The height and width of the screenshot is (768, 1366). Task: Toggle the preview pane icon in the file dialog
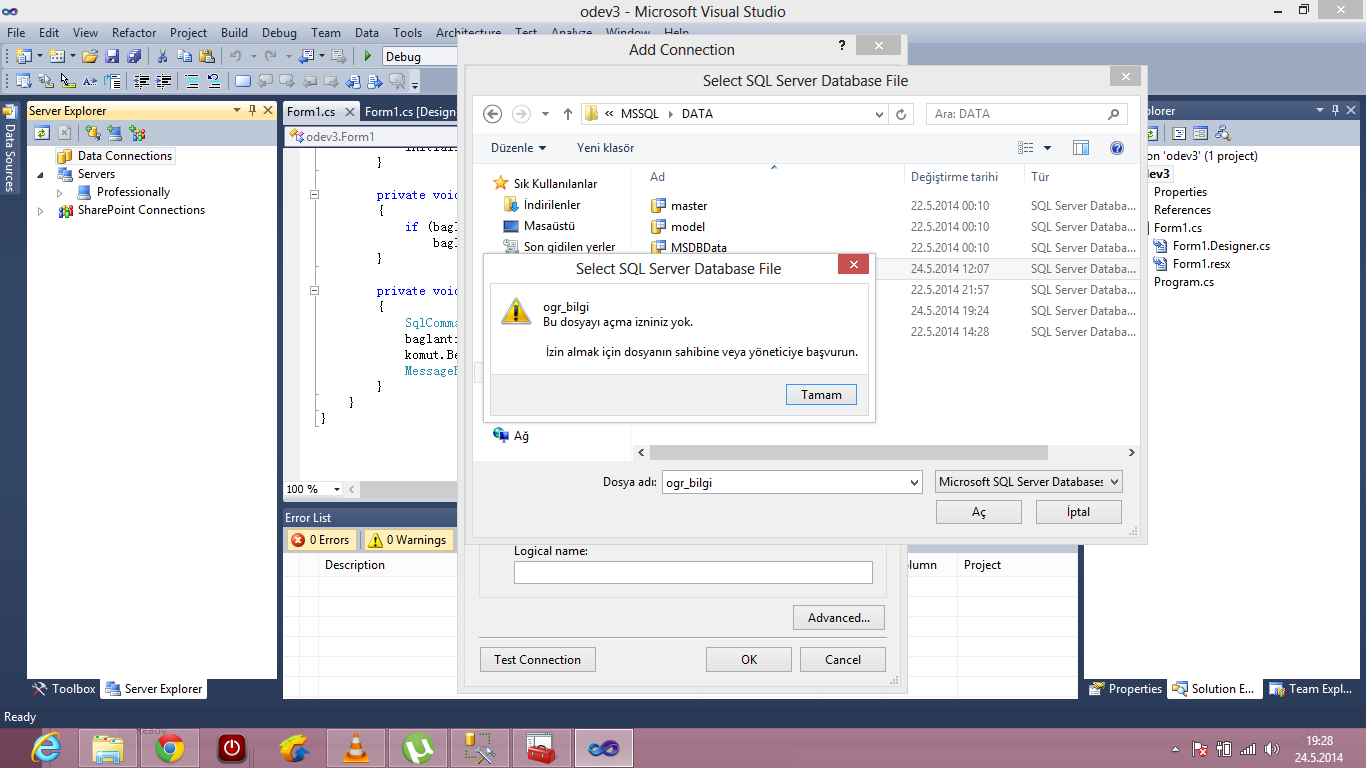pyautogui.click(x=1081, y=148)
